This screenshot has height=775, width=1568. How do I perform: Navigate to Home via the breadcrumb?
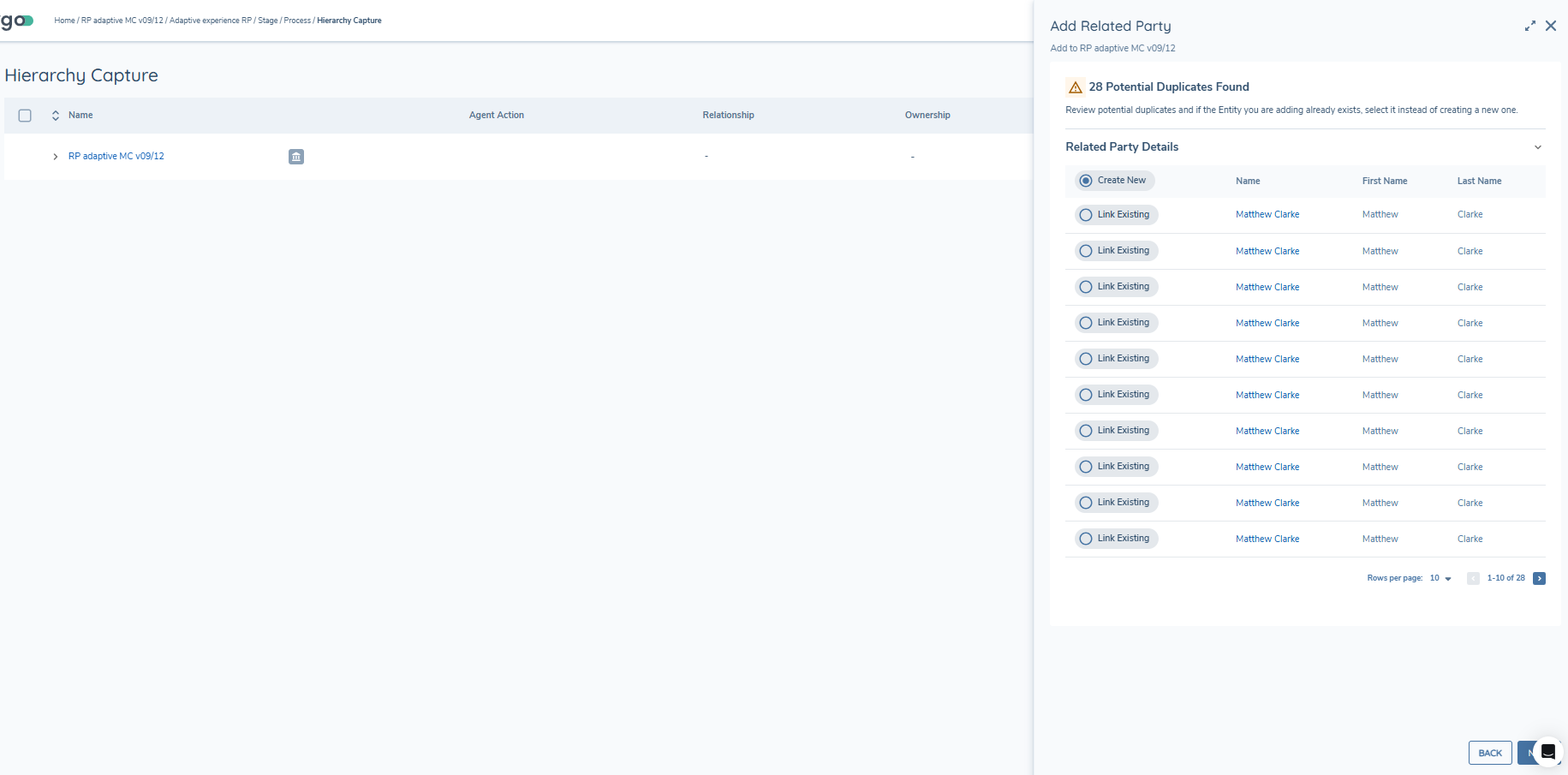tap(64, 20)
